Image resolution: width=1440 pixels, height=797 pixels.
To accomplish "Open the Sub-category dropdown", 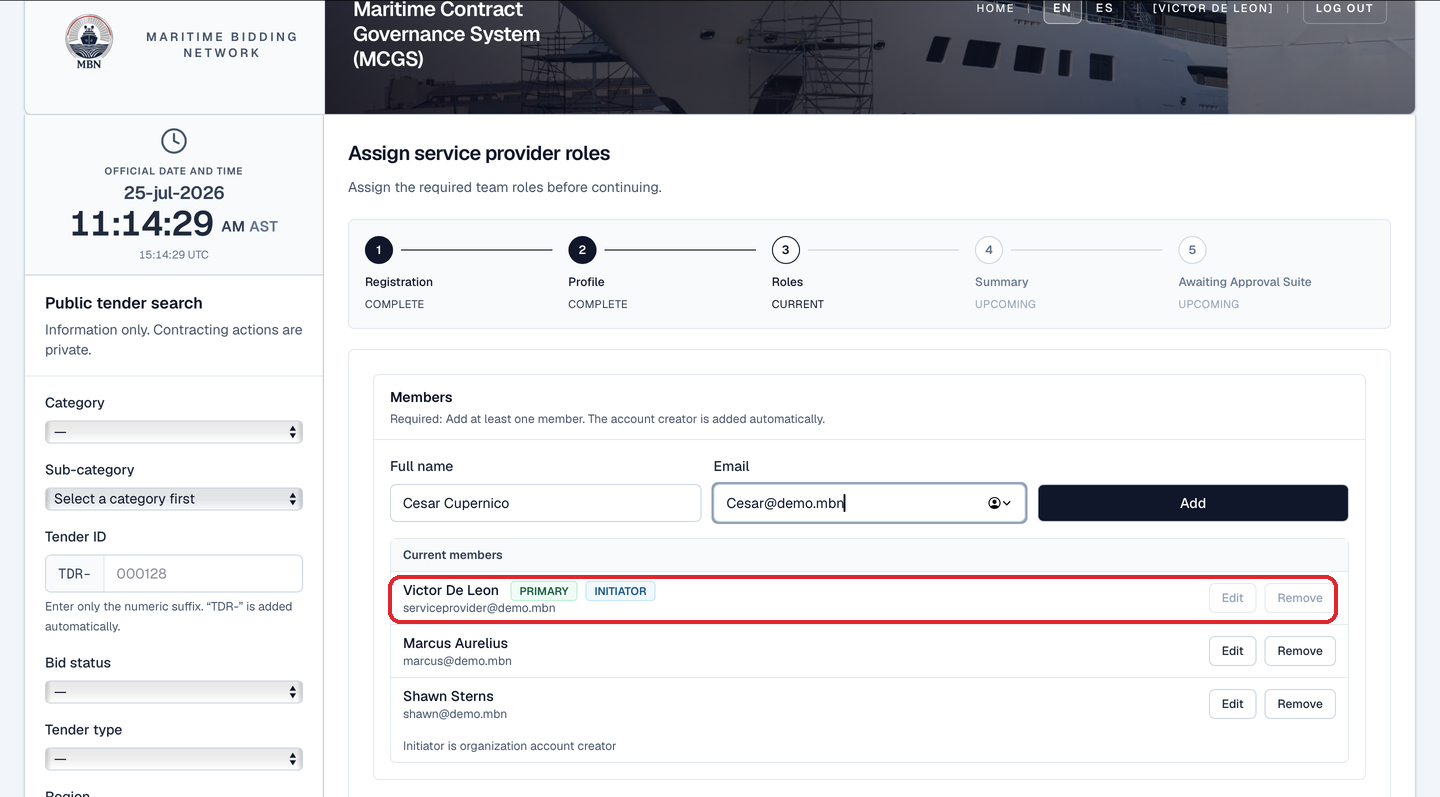I will [174, 499].
